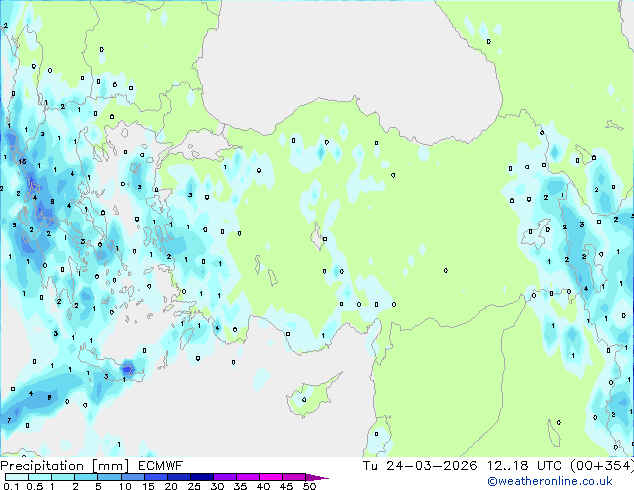Select legend swatch between 45 and 50
This screenshot has width=634, height=490.
tap(294, 477)
